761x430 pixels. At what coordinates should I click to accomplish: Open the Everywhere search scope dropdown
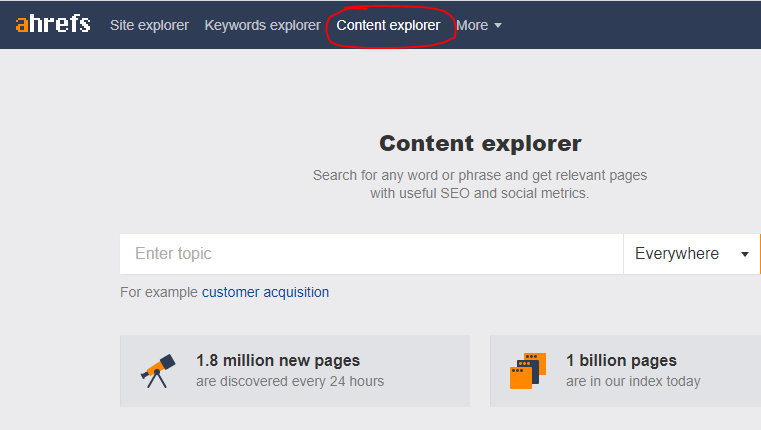pos(692,254)
